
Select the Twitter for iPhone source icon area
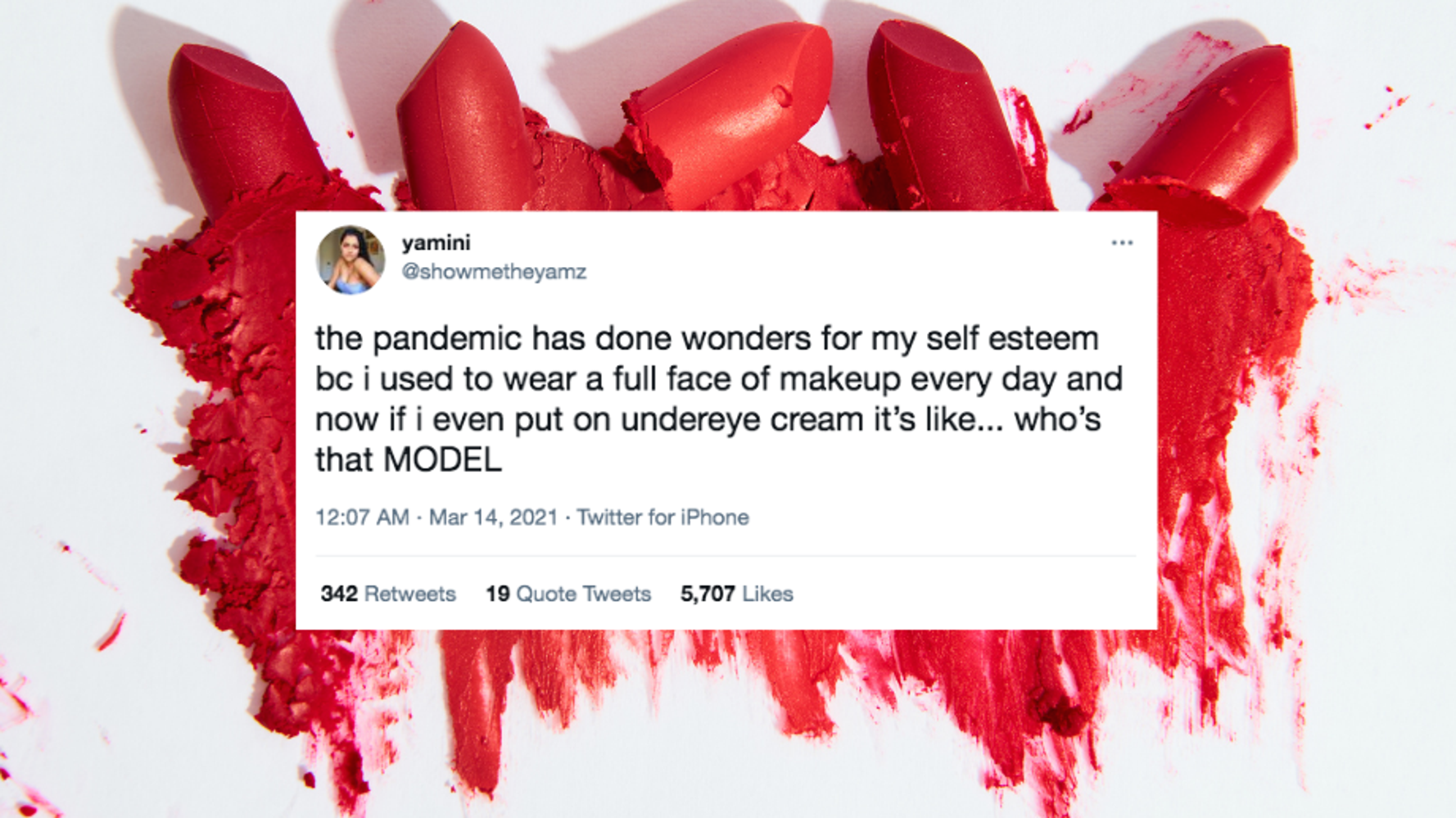(x=663, y=517)
